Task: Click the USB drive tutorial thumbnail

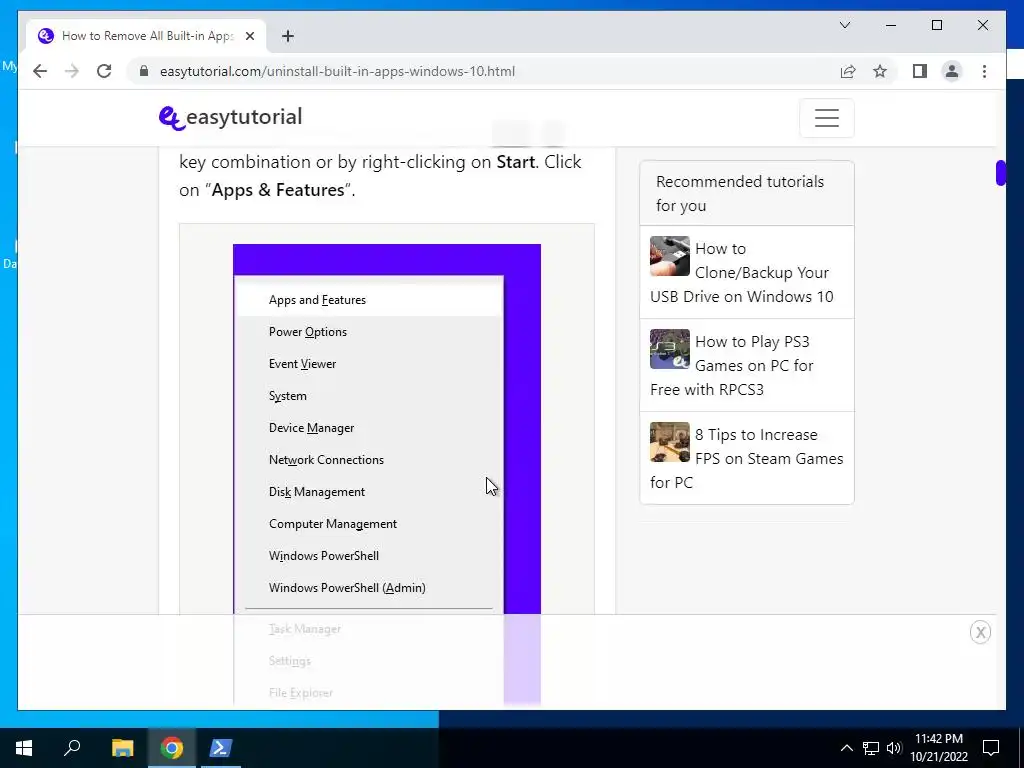Action: 669,256
